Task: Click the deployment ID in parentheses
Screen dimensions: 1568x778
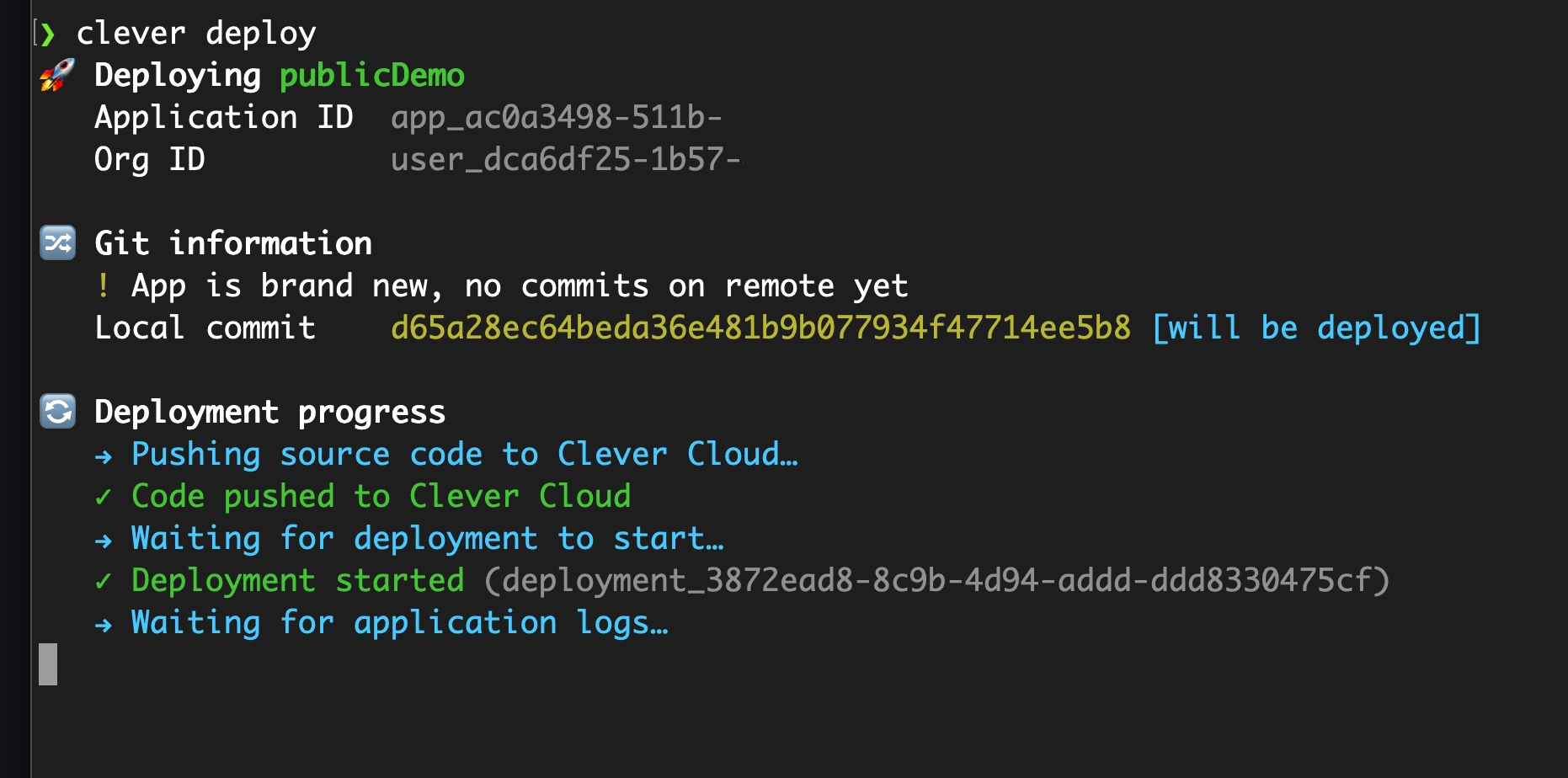Action: click(936, 580)
